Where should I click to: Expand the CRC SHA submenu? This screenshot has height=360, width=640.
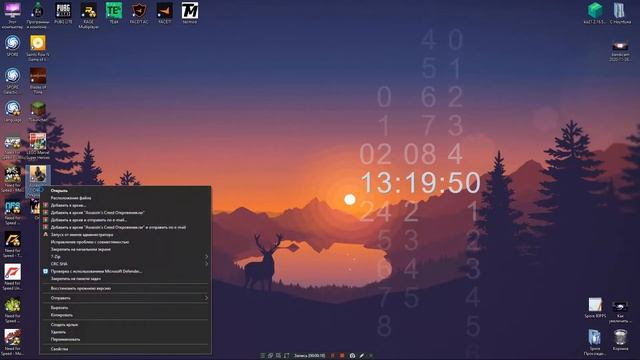[x=126, y=264]
